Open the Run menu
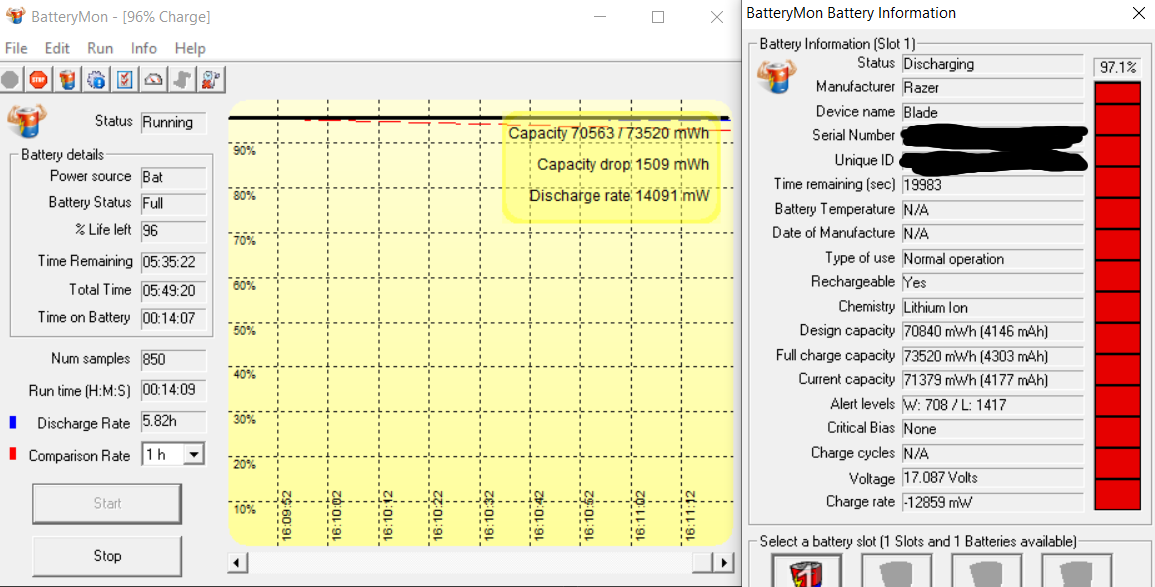Image resolution: width=1155 pixels, height=587 pixels. pos(99,47)
